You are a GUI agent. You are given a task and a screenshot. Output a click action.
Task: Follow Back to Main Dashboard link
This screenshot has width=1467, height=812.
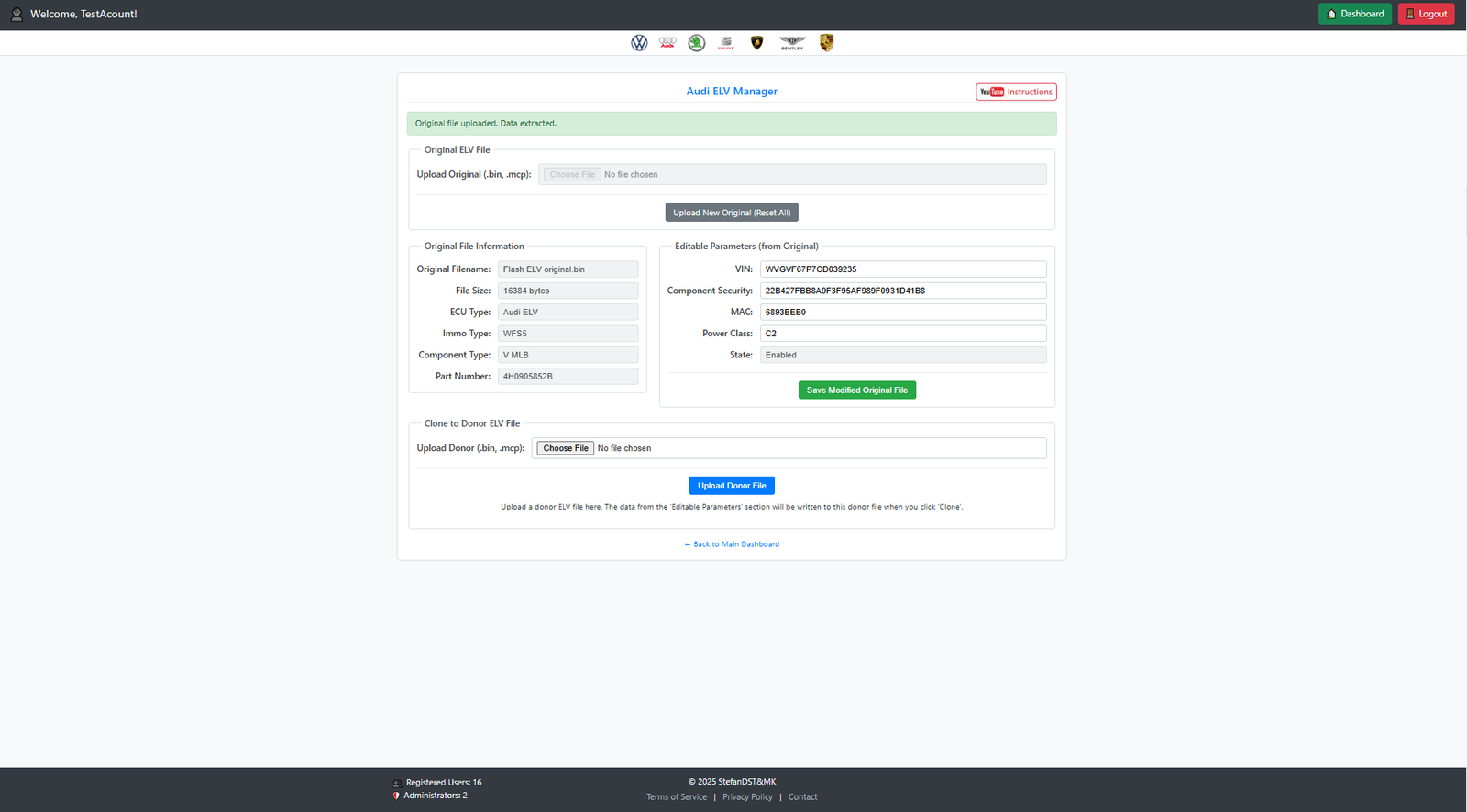click(x=732, y=544)
